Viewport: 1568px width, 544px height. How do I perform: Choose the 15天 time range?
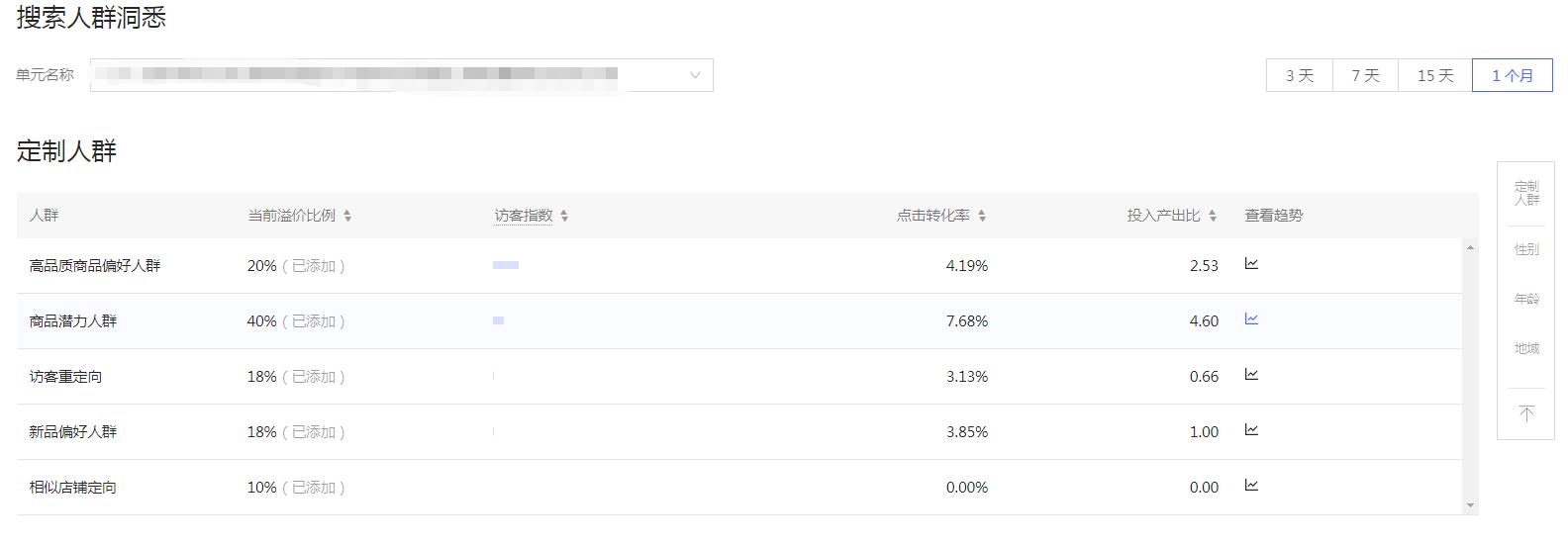click(x=1435, y=75)
